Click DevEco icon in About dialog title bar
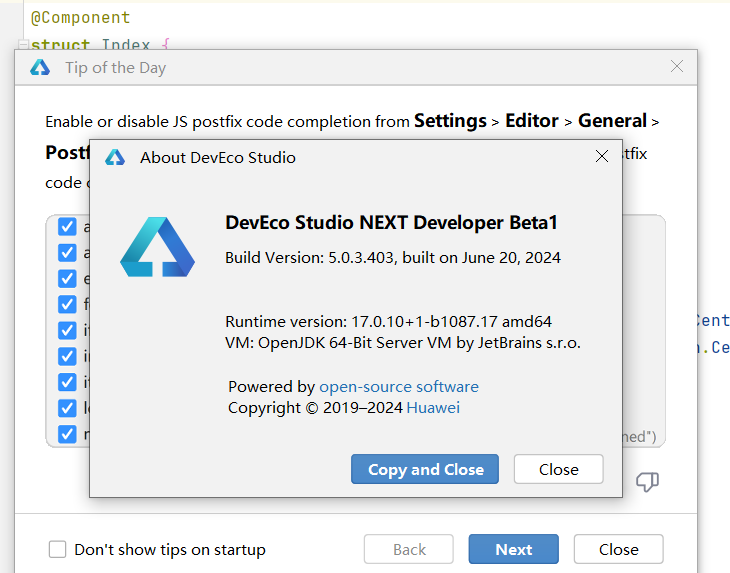 pyautogui.click(x=115, y=157)
